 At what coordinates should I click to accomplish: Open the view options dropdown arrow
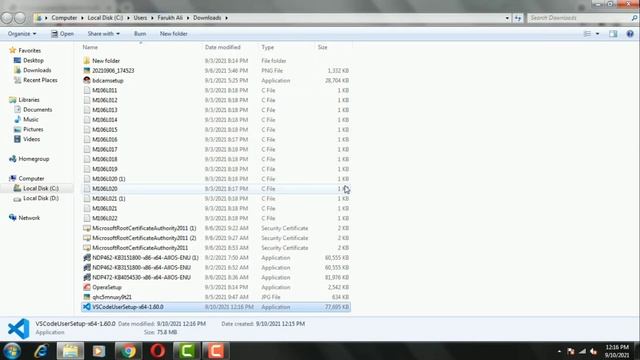[598, 34]
